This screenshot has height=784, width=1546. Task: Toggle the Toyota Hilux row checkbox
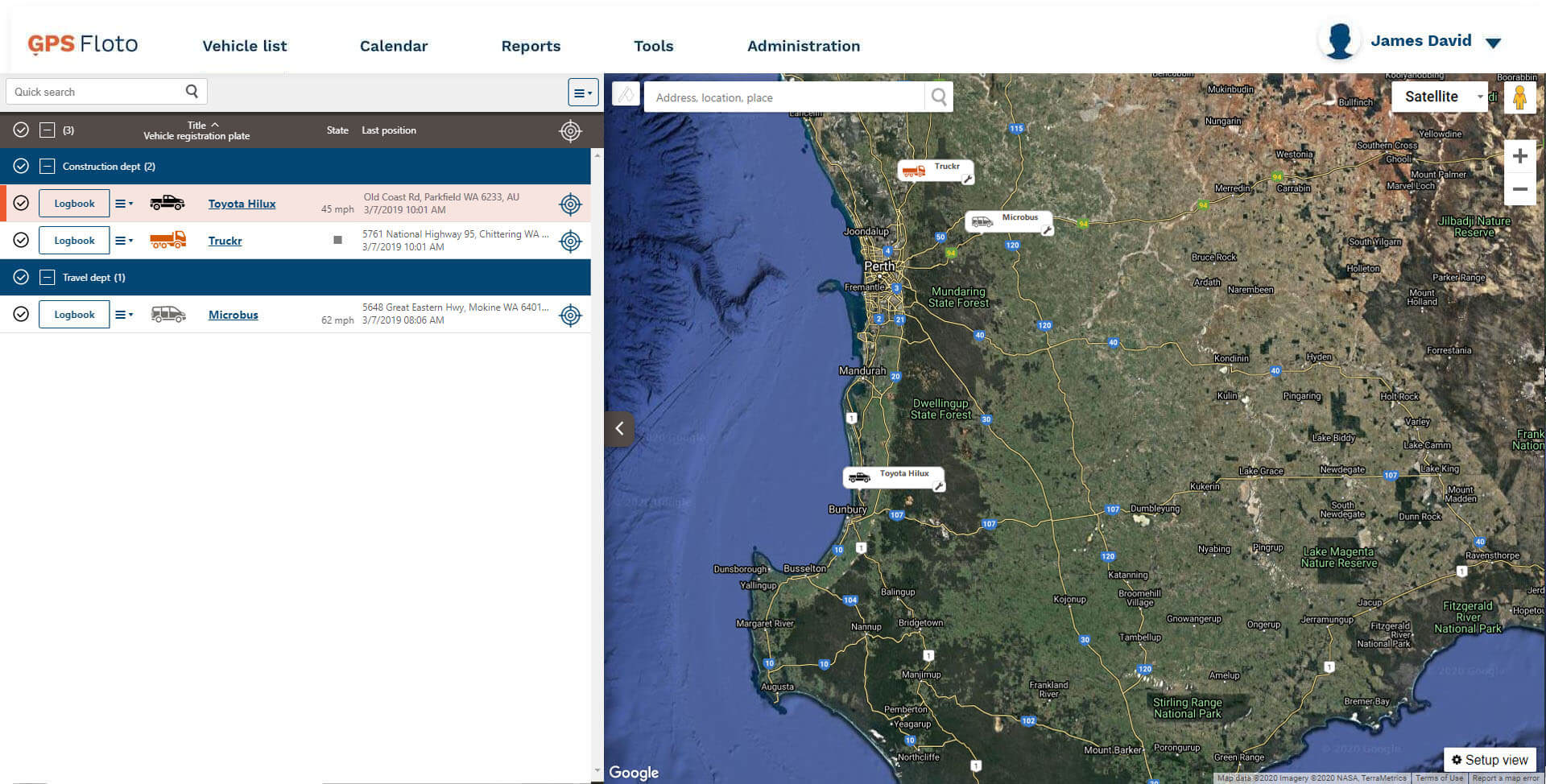click(22, 204)
